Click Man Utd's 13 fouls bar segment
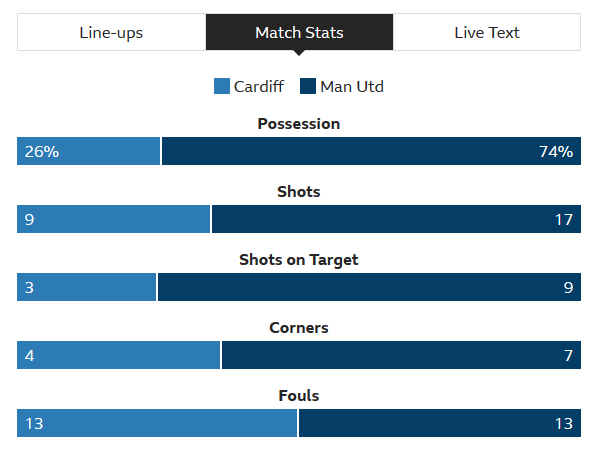 coord(440,423)
